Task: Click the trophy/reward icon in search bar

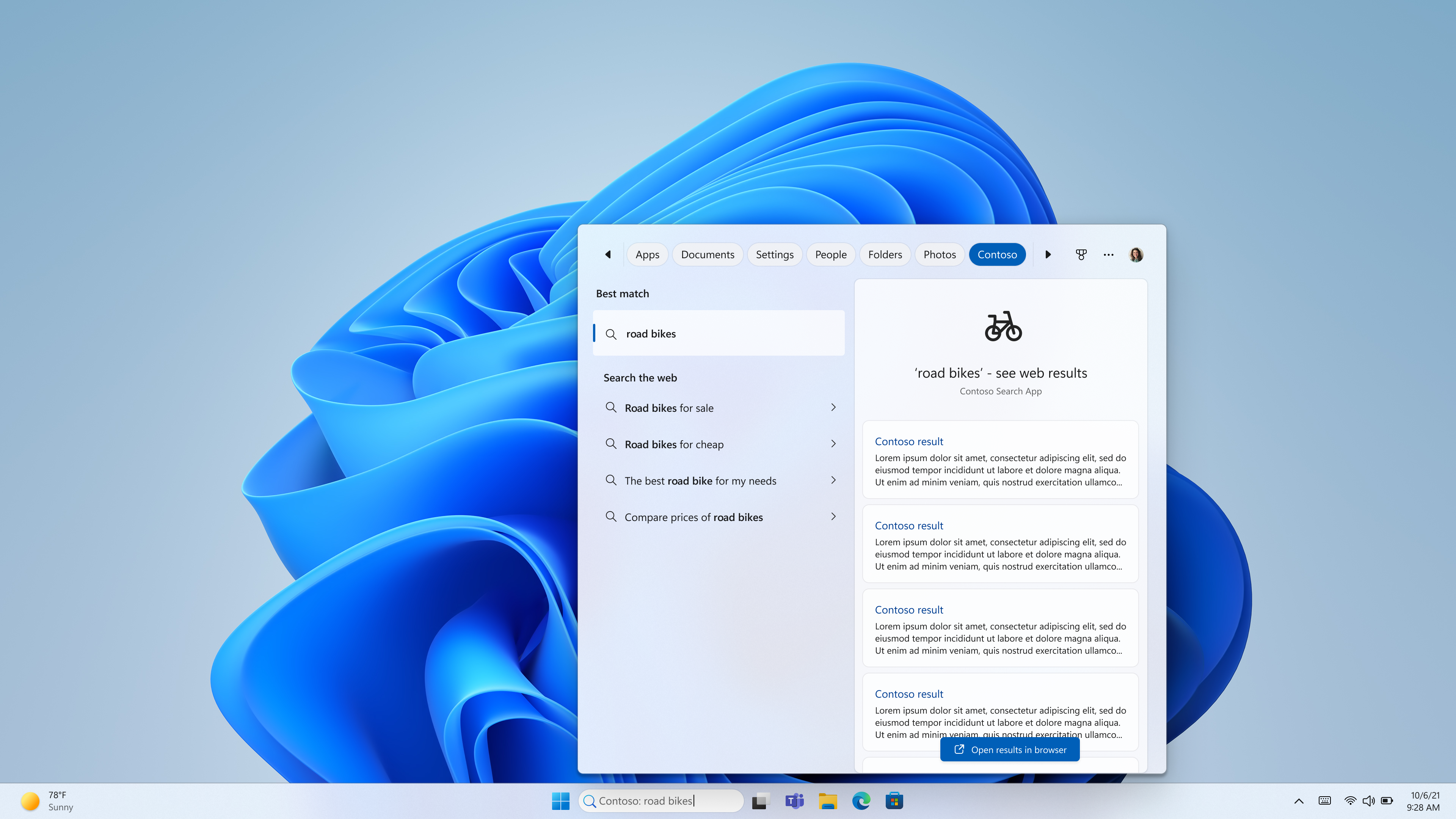Action: [1081, 254]
